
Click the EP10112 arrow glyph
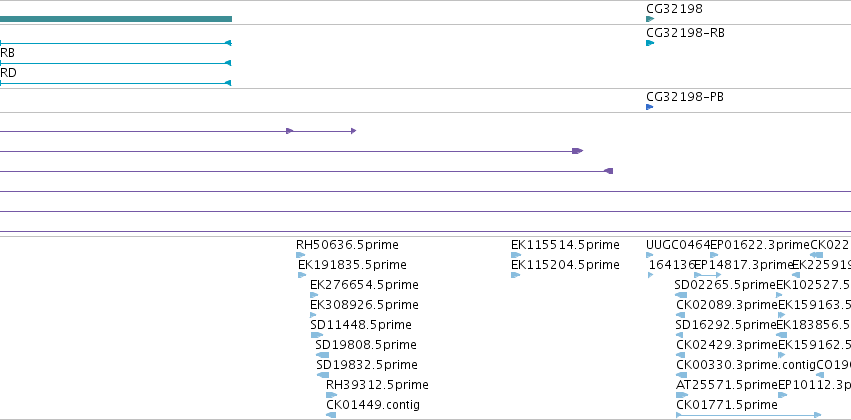pos(783,395)
